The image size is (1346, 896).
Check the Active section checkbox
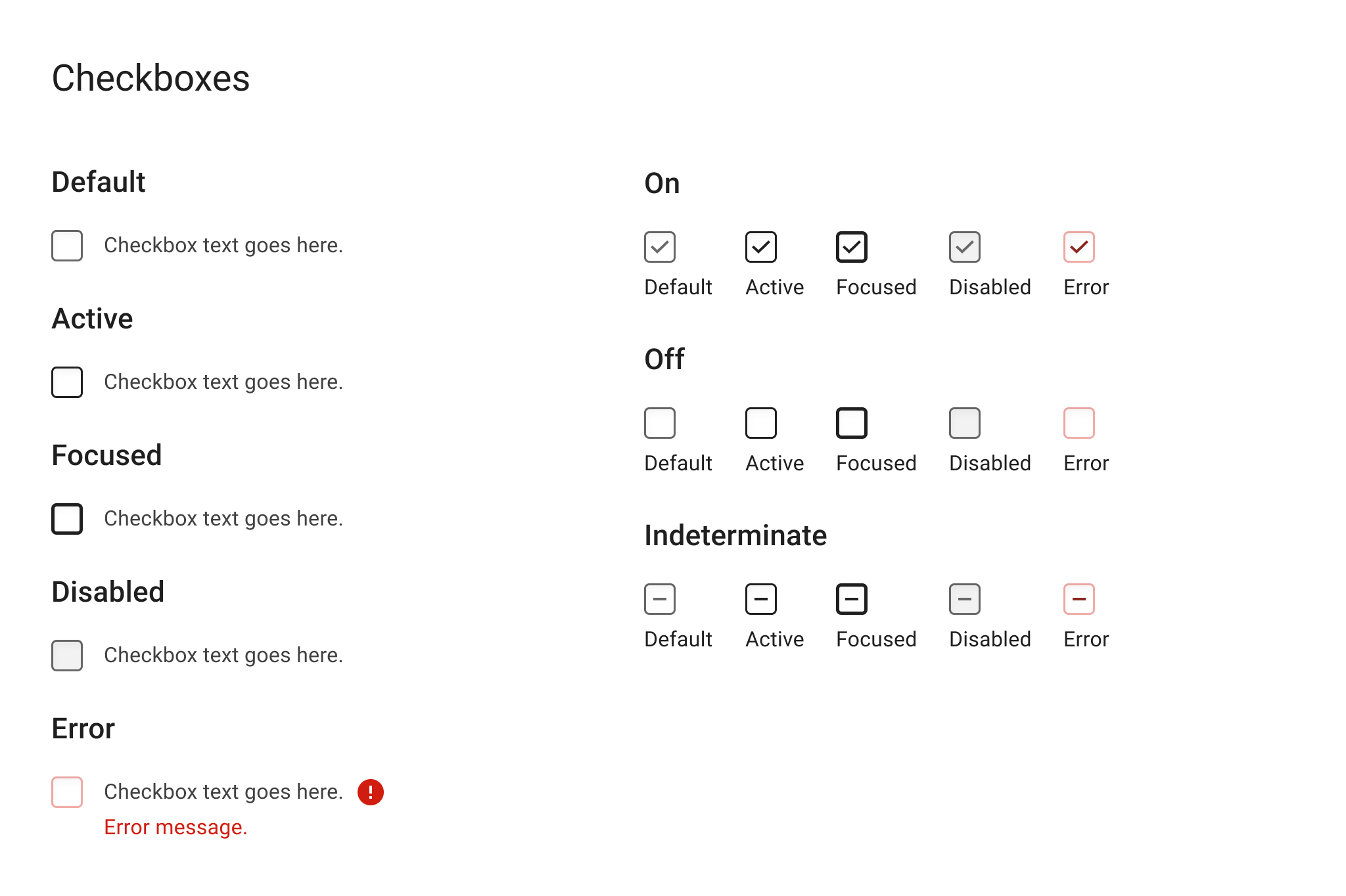click(x=67, y=382)
